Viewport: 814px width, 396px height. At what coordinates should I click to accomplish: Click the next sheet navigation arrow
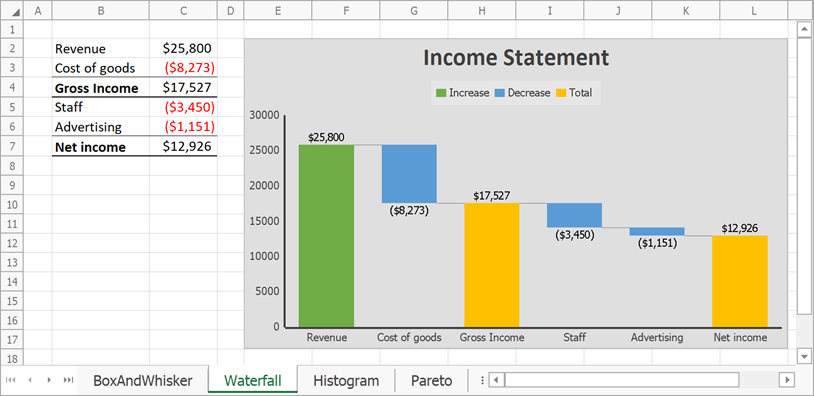(49, 380)
